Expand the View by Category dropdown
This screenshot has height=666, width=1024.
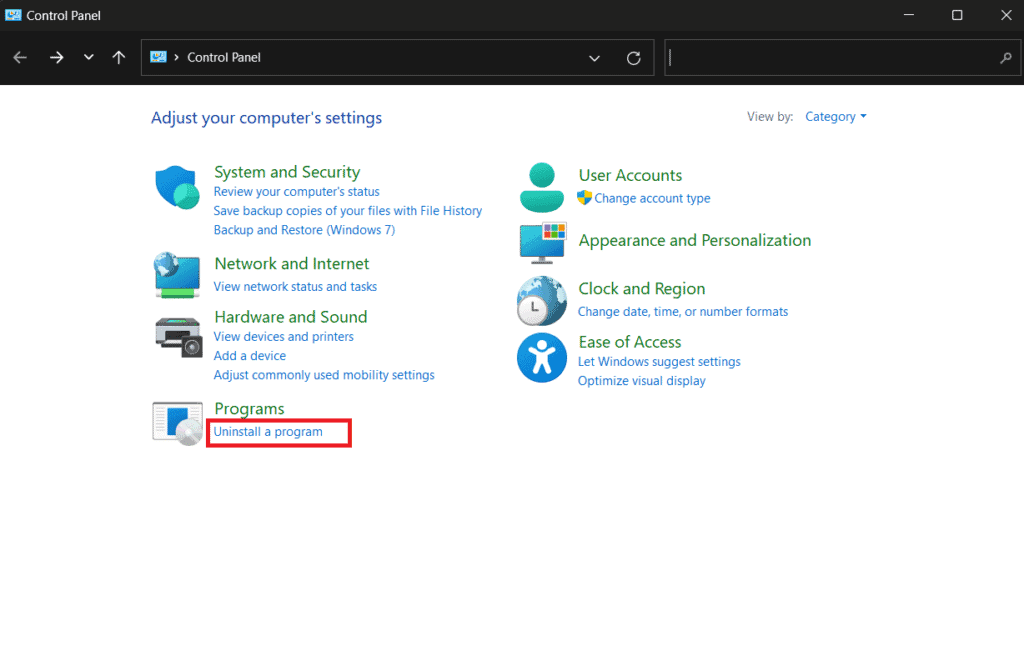[x=836, y=117]
